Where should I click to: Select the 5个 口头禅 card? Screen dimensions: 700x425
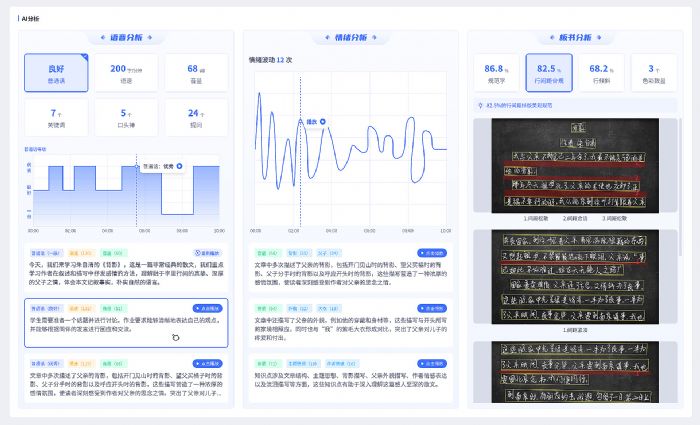point(126,118)
